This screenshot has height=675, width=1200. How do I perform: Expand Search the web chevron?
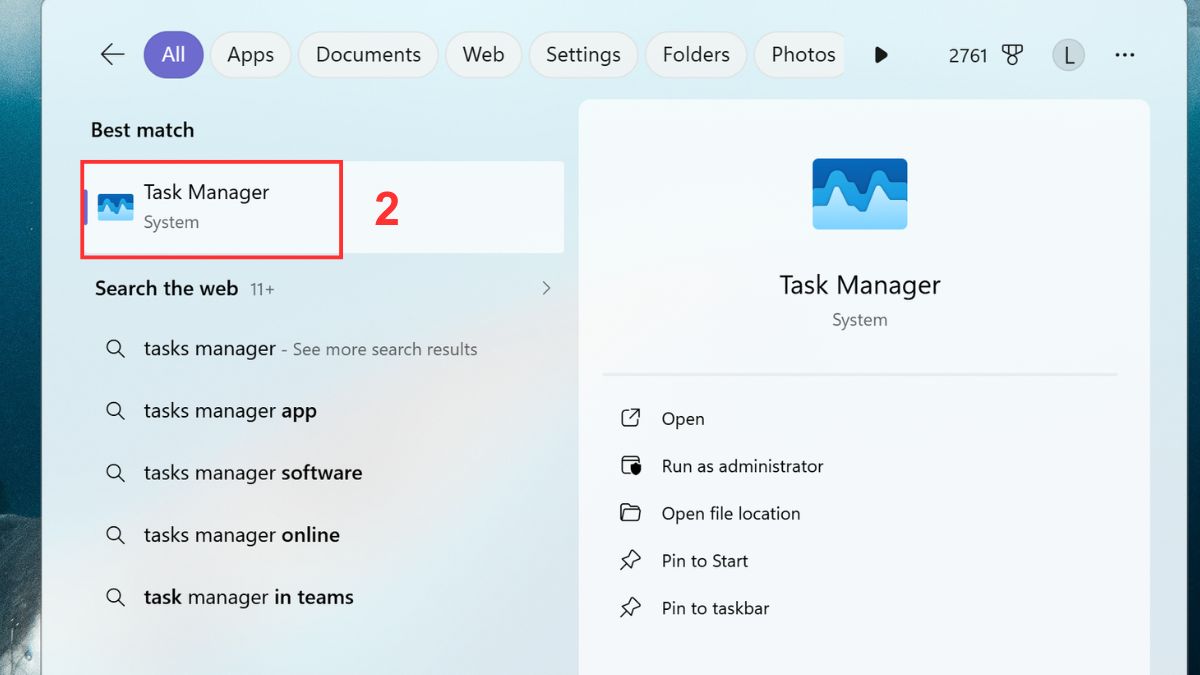click(546, 288)
